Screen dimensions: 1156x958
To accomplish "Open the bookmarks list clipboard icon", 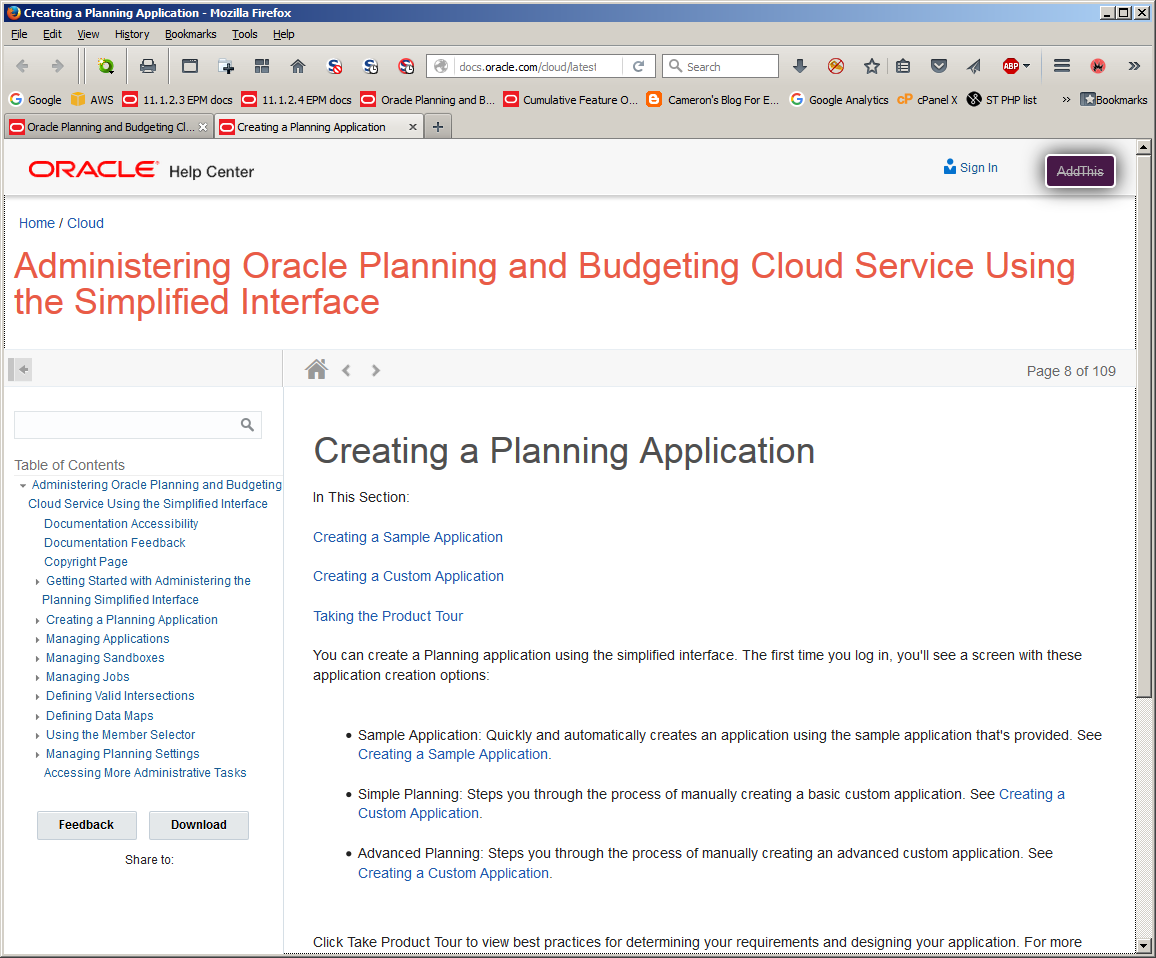I will click(903, 66).
